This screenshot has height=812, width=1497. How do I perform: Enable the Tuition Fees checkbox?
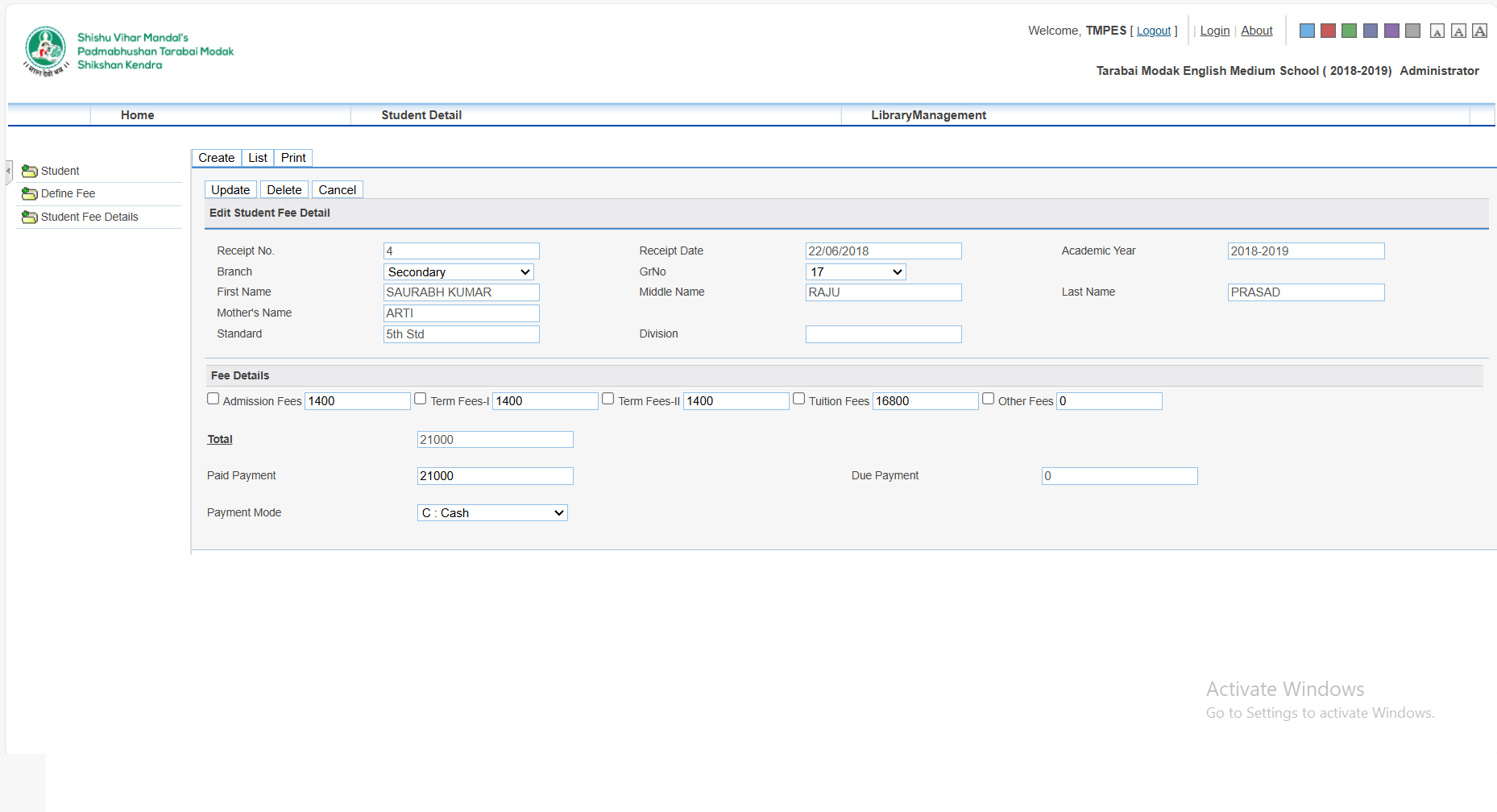pos(799,399)
